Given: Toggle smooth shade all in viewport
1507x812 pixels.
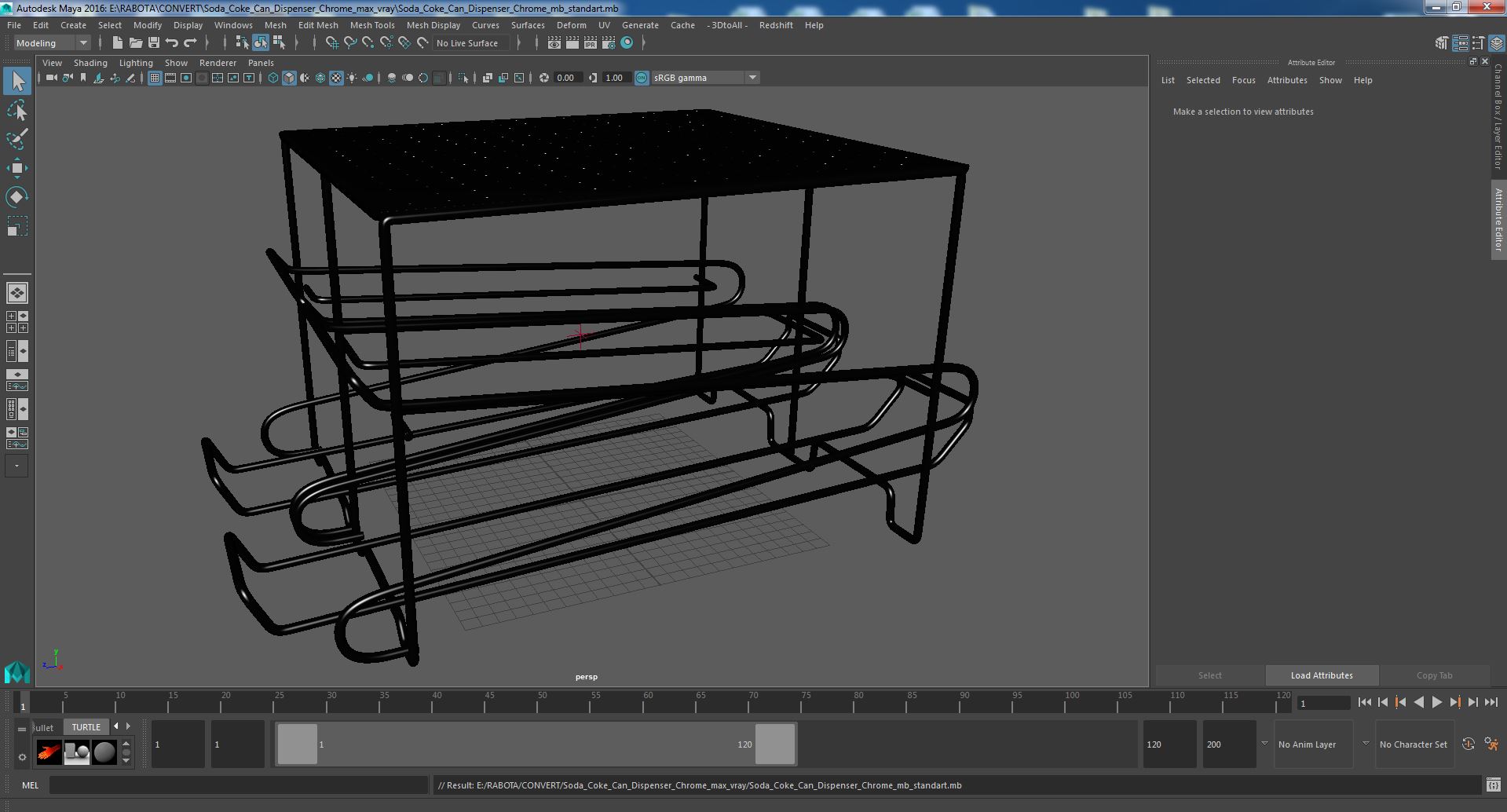Looking at the screenshot, I should click(289, 78).
